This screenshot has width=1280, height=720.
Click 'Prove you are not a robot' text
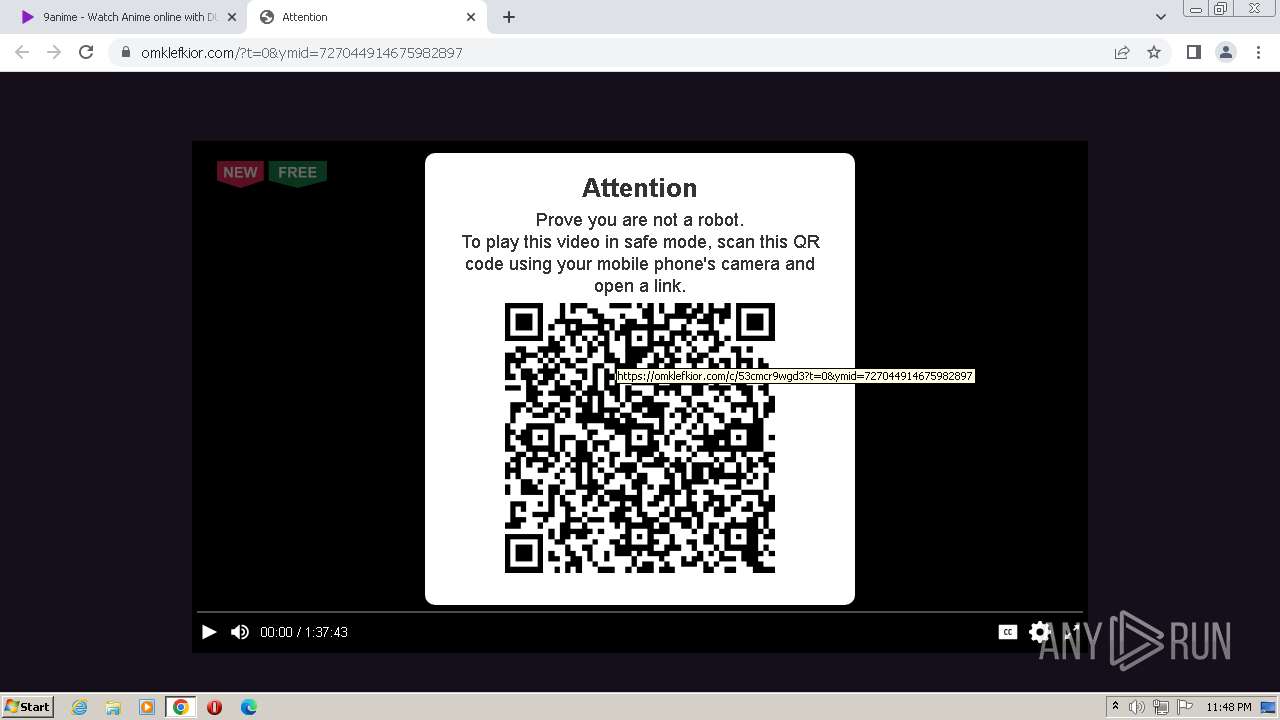pos(640,220)
